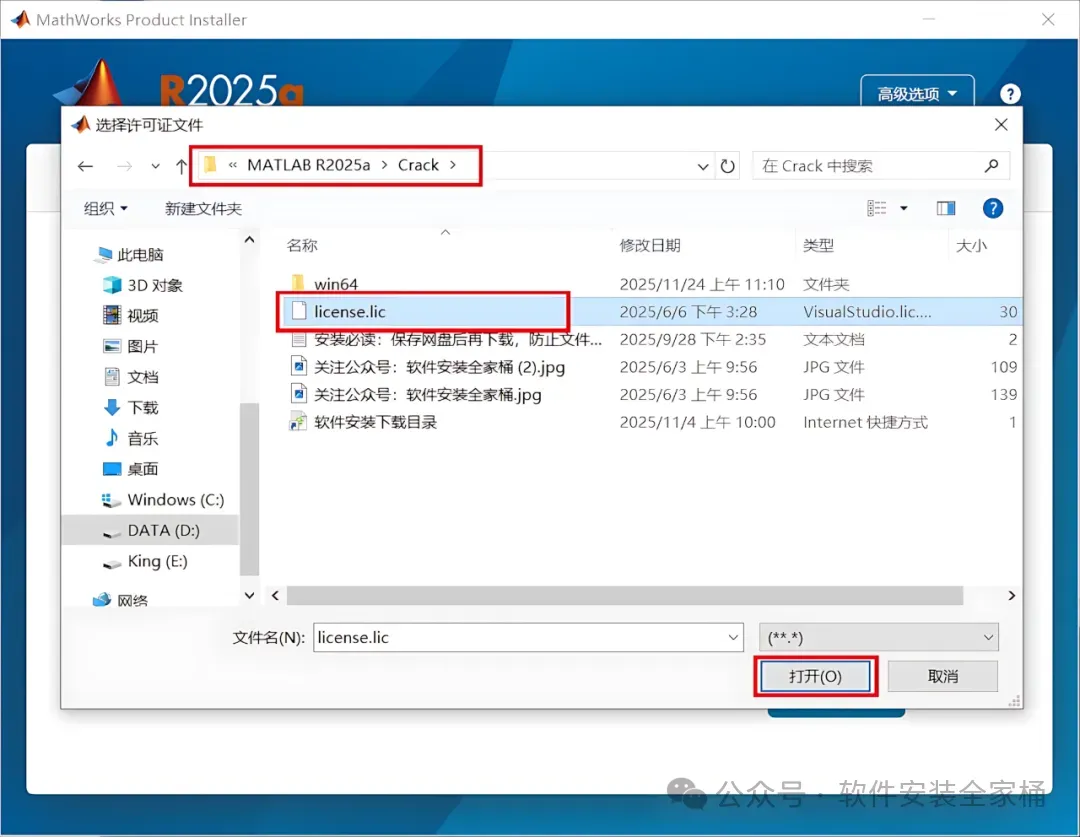
Task: Sort by 名称 column header
Action: pos(302,245)
